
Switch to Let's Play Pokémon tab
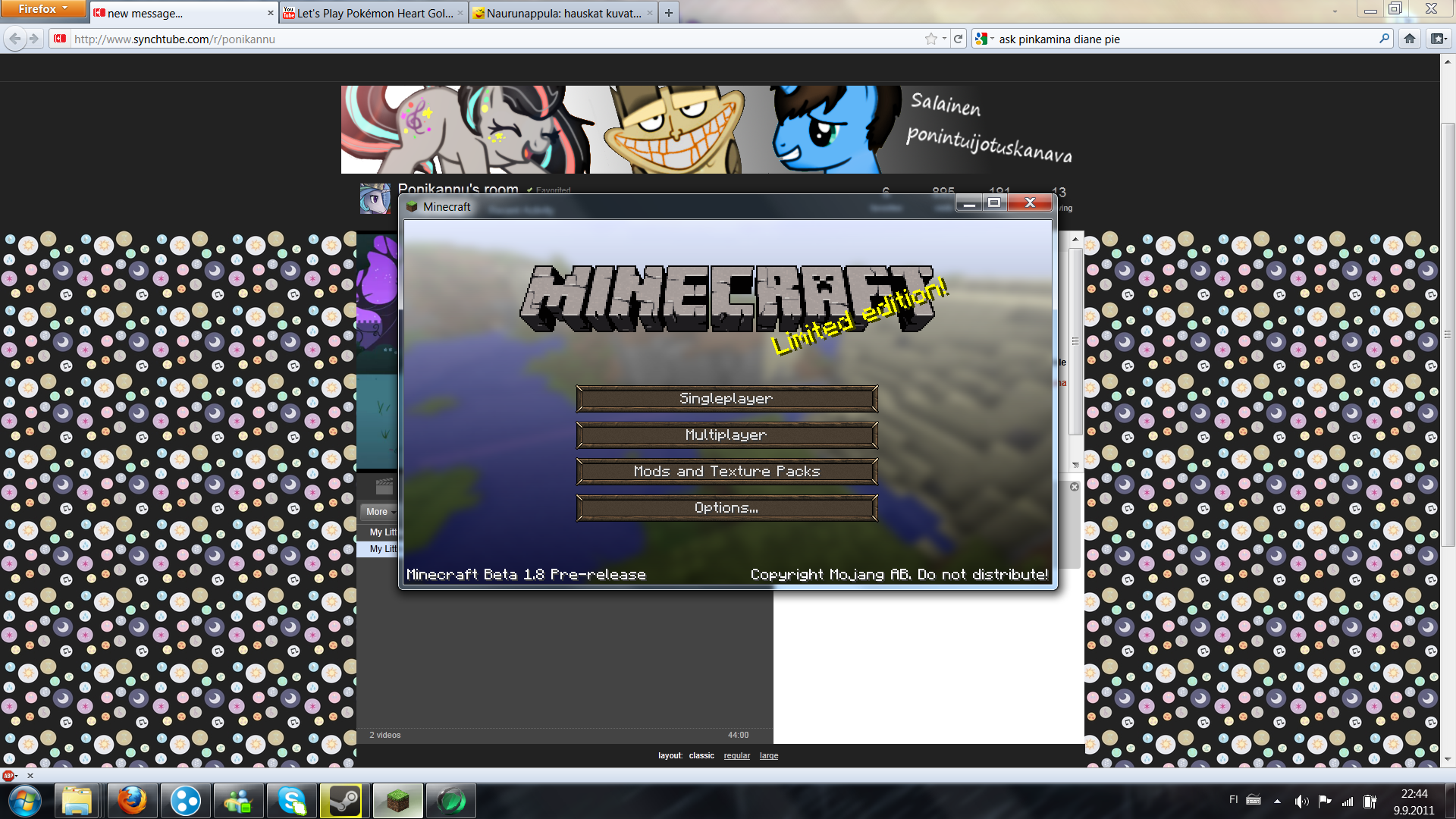374,13
